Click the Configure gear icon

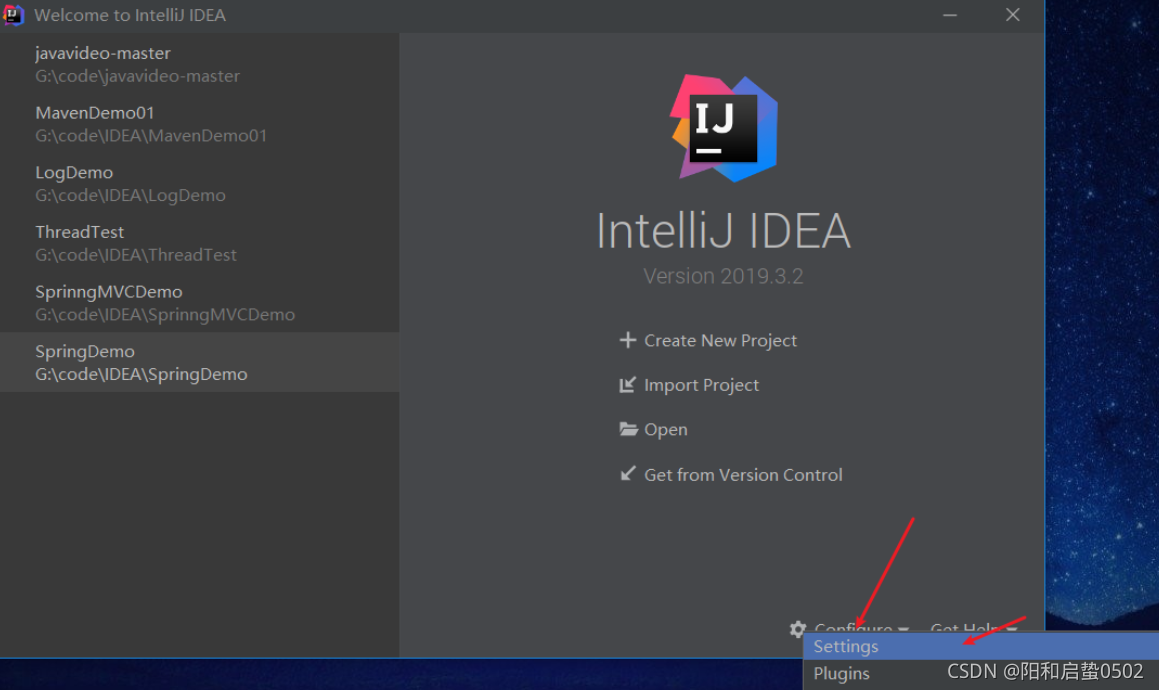point(797,629)
